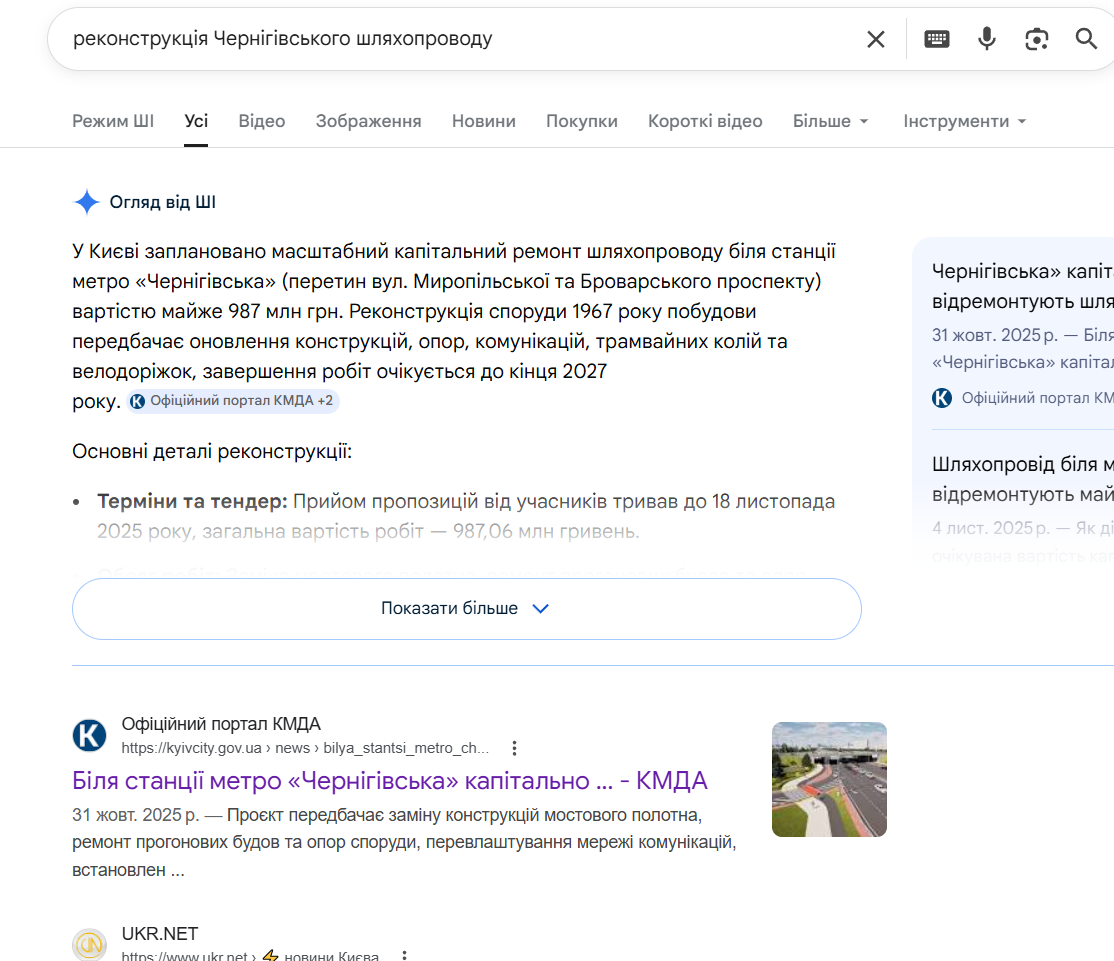Open the «Чернігівська» капітально КМДА result link

[389, 780]
